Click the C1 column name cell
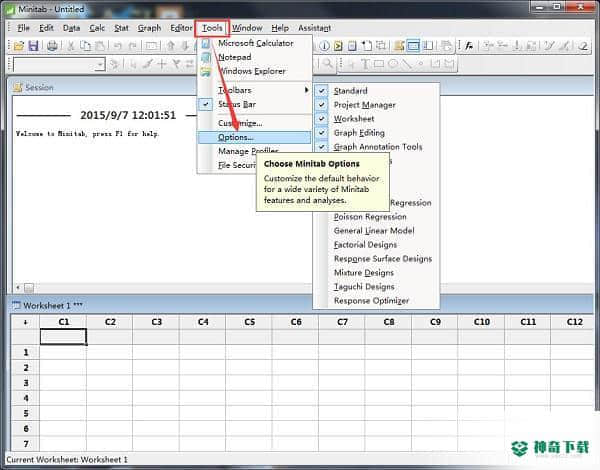Screen dimensions: 600x470 click(63, 336)
